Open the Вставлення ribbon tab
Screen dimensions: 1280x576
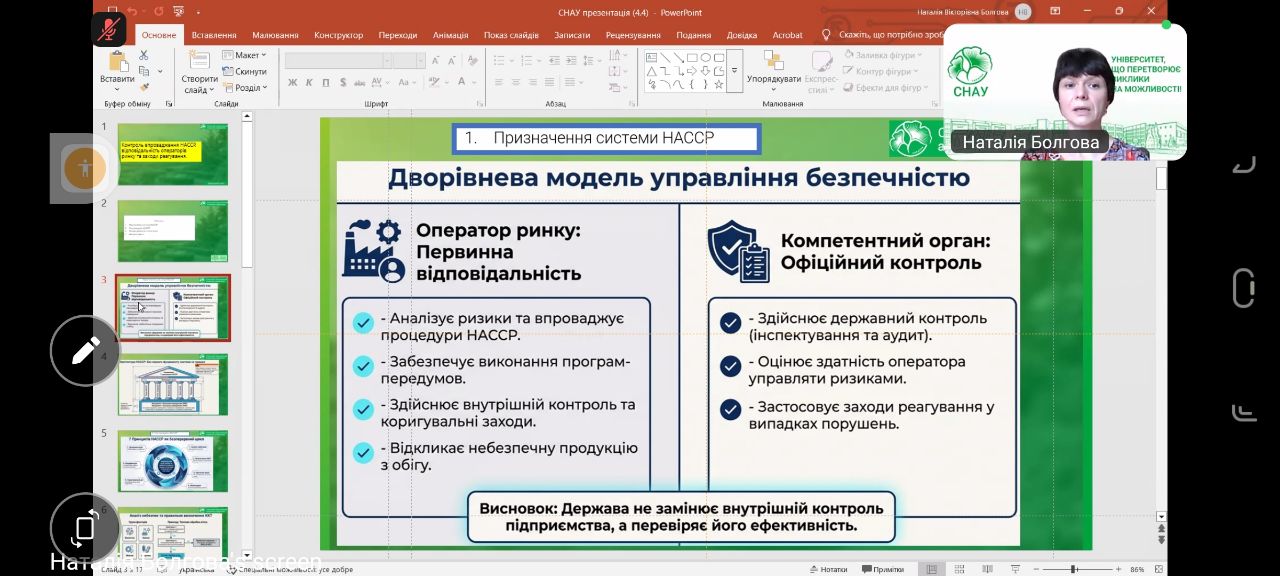point(214,35)
